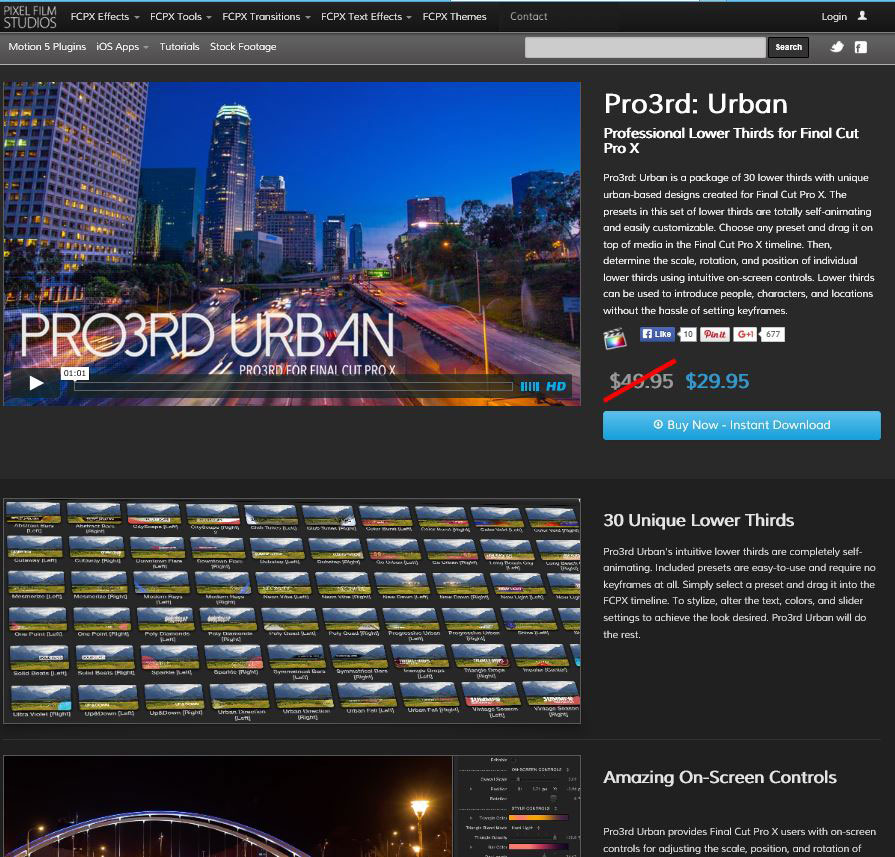Open the Contact page
The image size is (895, 857).
(x=529, y=17)
